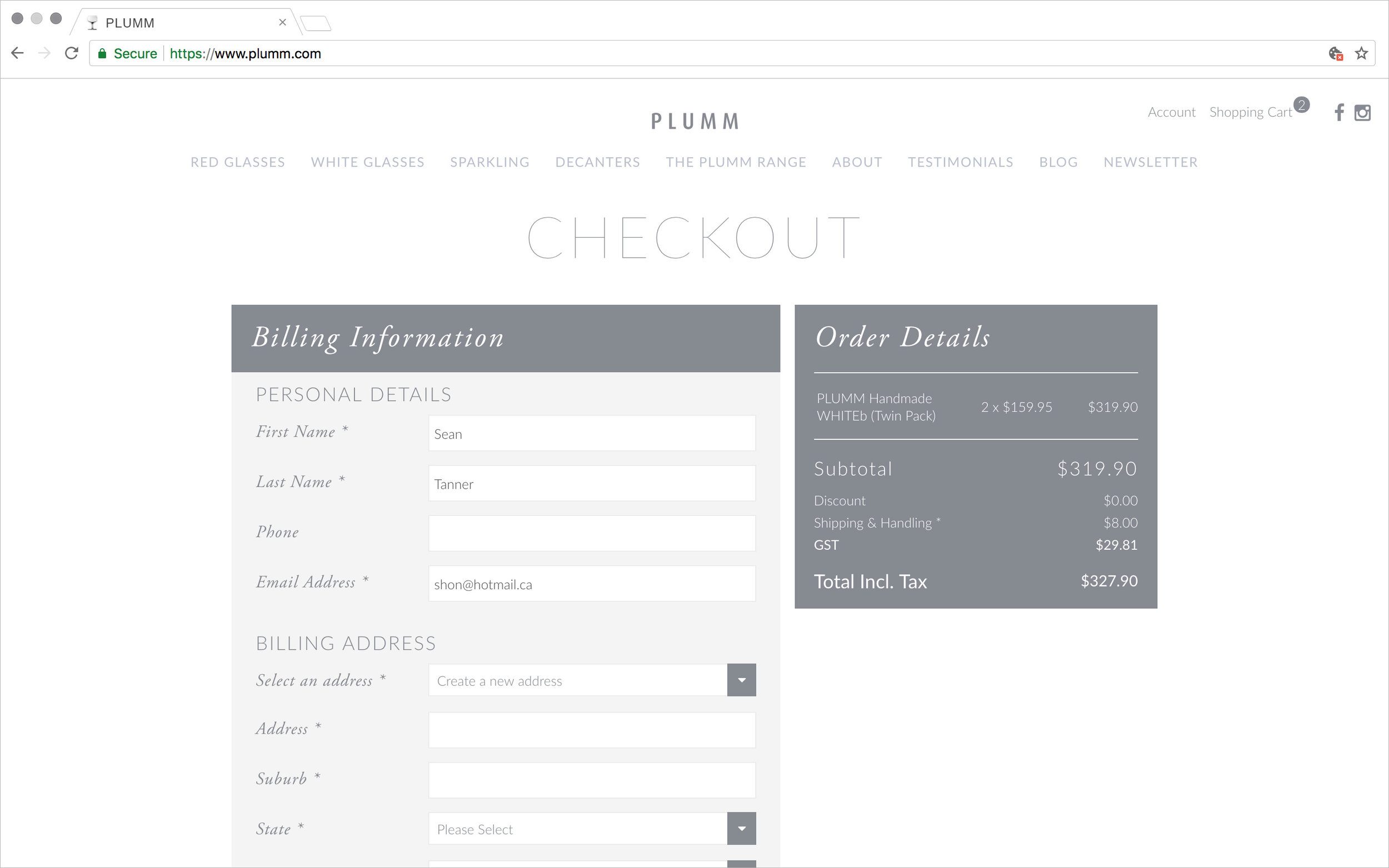1389x868 pixels.
Task: Go to White Glasses menu
Action: tap(367, 163)
